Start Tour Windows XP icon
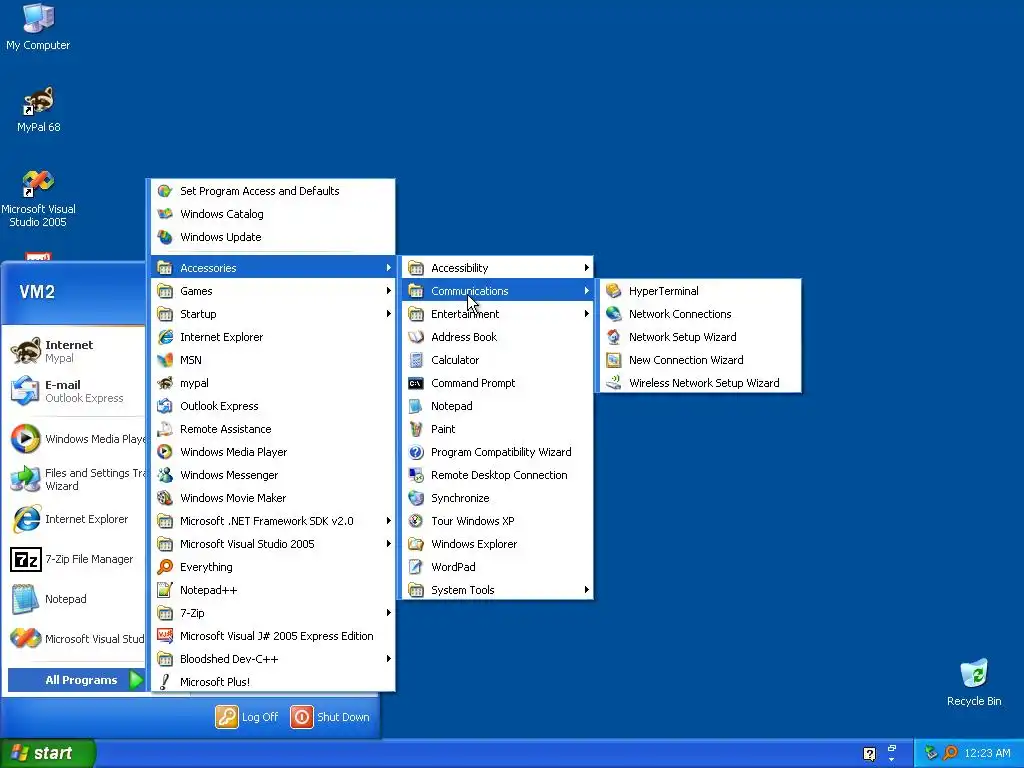Screen dimensions: 1024x768 coord(416,521)
